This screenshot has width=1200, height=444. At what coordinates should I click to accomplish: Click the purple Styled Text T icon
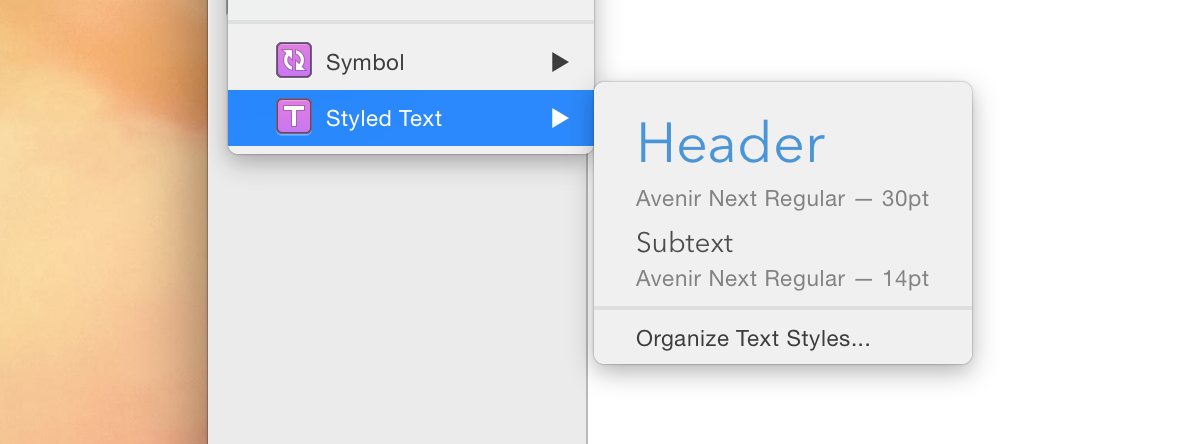[294, 118]
